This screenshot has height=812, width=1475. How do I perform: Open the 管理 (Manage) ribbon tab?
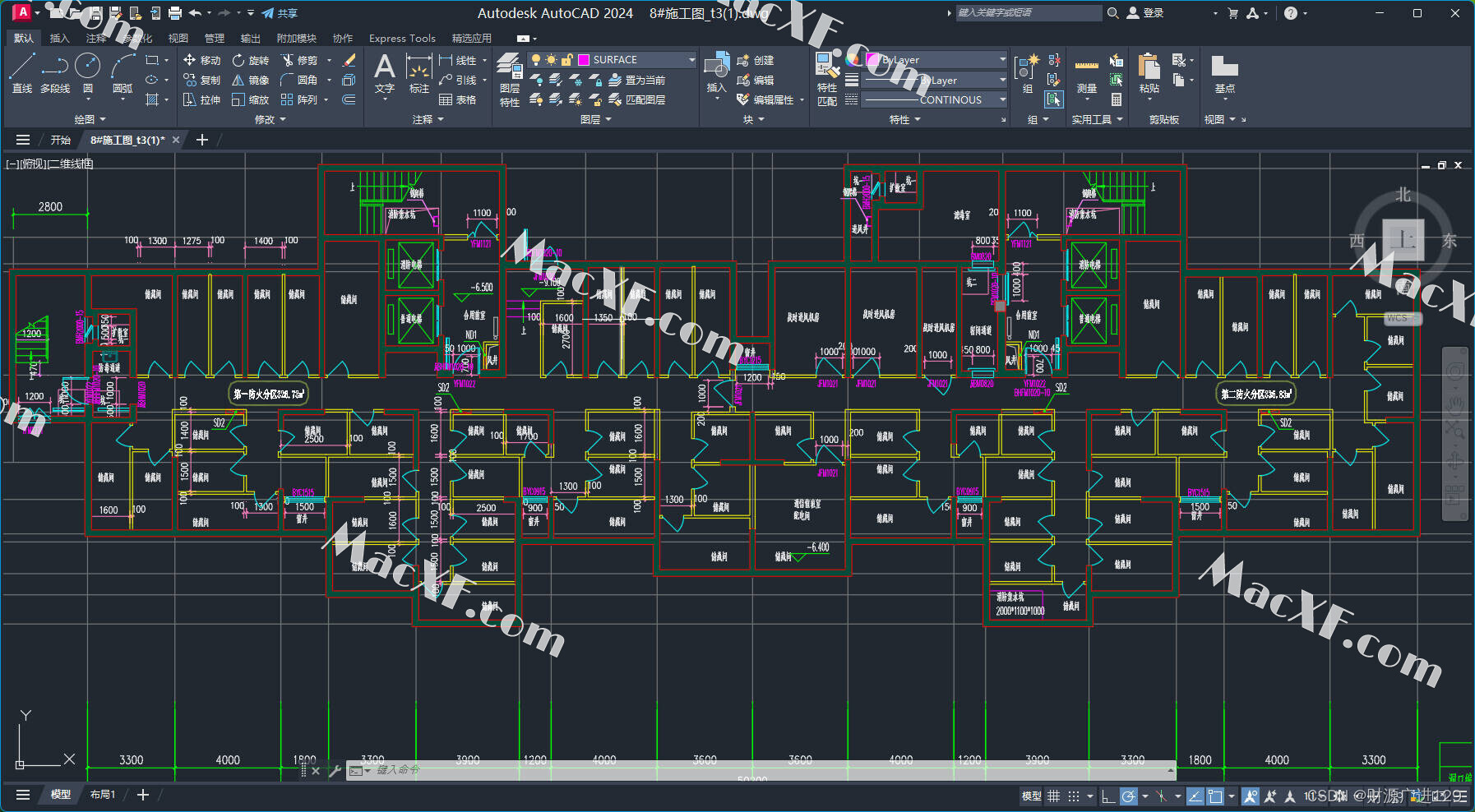point(214,38)
